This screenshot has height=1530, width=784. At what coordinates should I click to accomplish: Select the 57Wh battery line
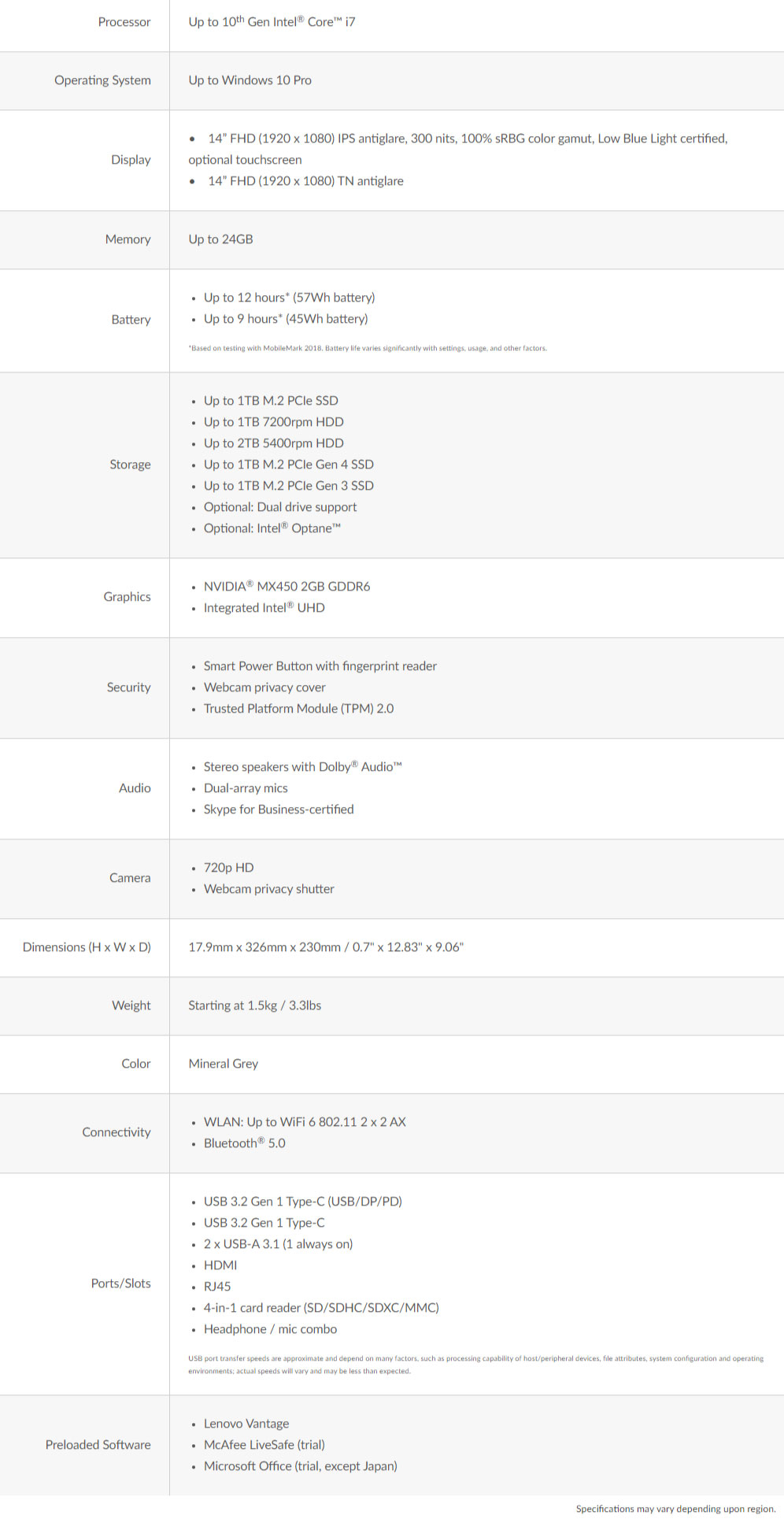pos(289,298)
